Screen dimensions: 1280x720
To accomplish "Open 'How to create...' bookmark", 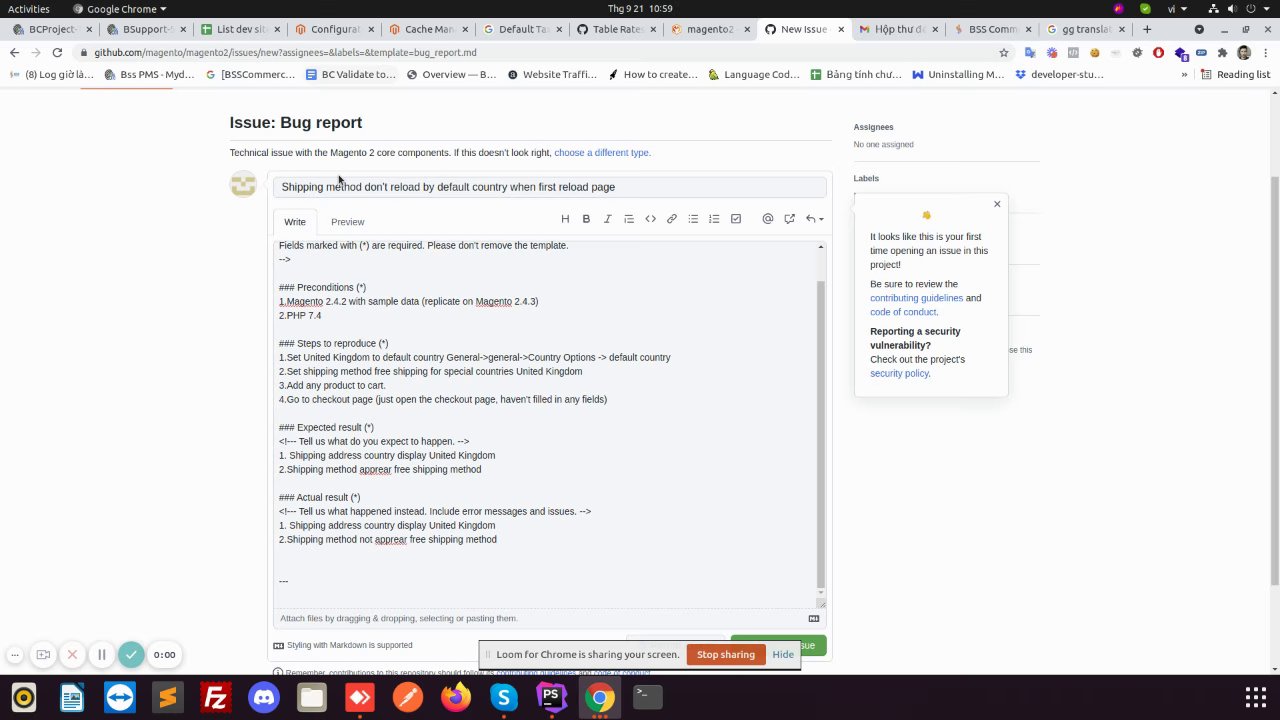I will (x=653, y=74).
